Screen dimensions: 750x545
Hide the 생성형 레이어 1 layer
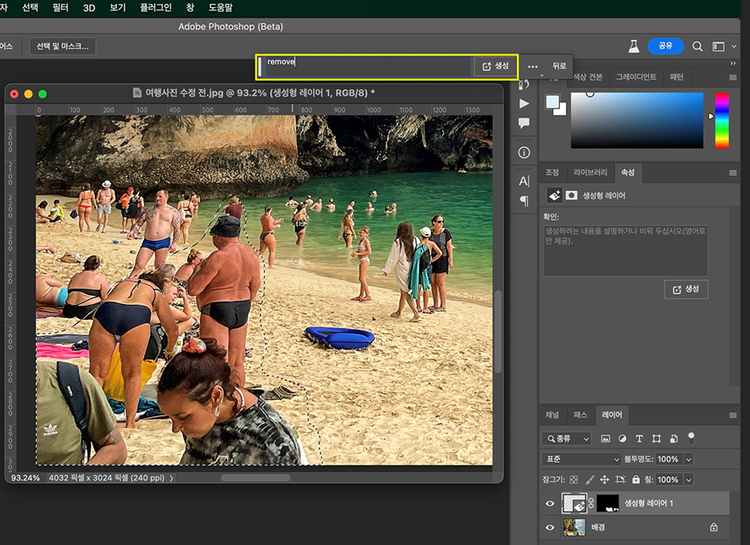(549, 503)
